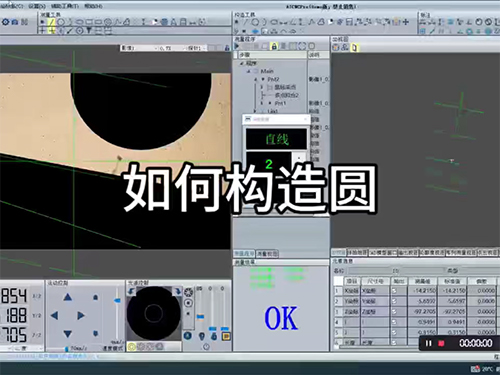Click the plus icon in construct toolbar
The width and height of the screenshot is (500, 375).
pyautogui.click(x=406, y=22)
